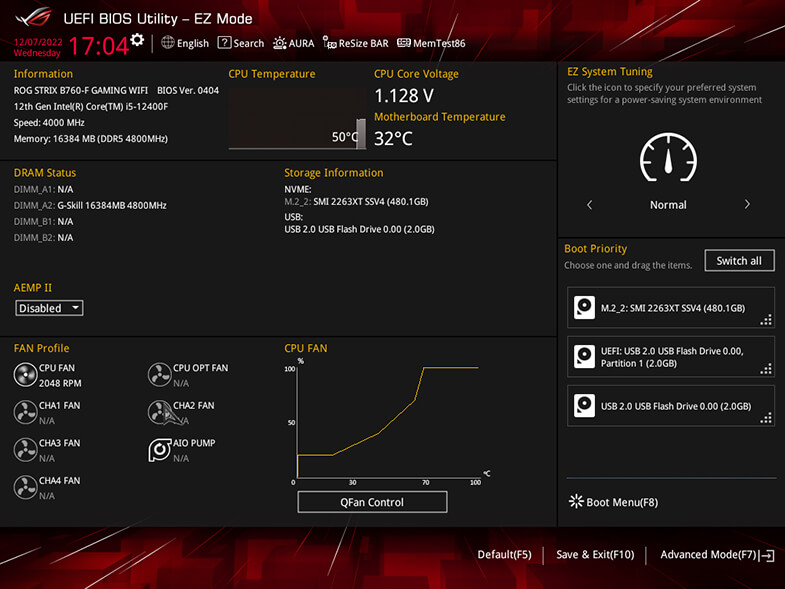Click the CPU temperature 50°C bar
Image resolution: width=785 pixels, height=589 pixels.
(x=361, y=134)
